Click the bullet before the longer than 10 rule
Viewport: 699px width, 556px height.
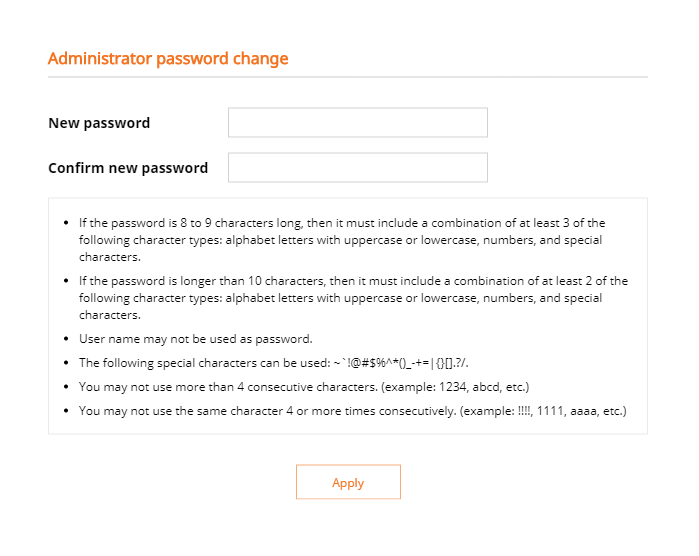(66, 281)
